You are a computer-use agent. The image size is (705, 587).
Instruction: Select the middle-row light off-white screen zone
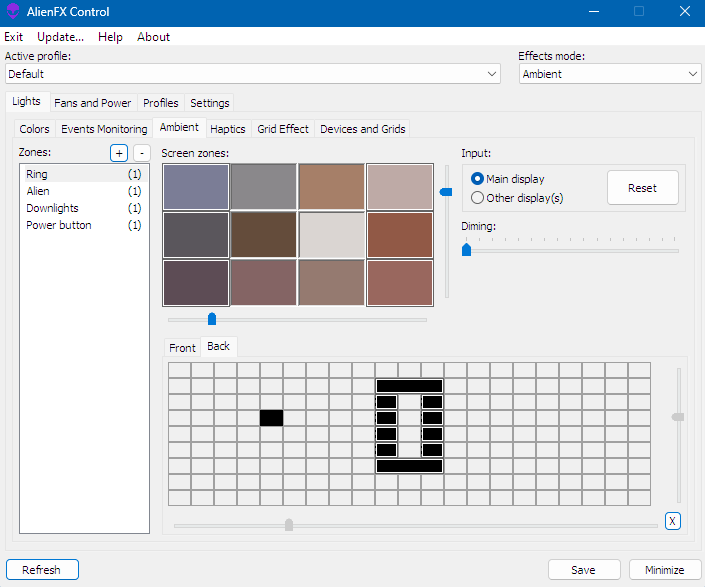pos(331,235)
